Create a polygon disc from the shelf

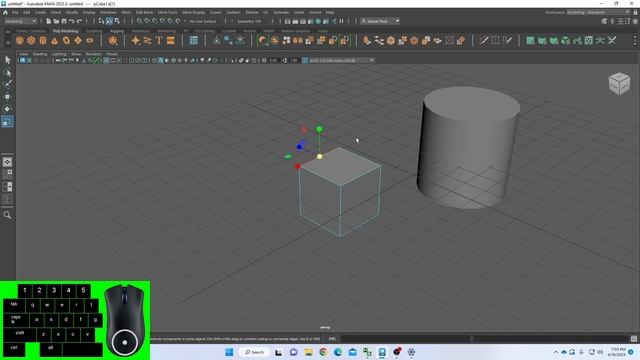[89, 40]
